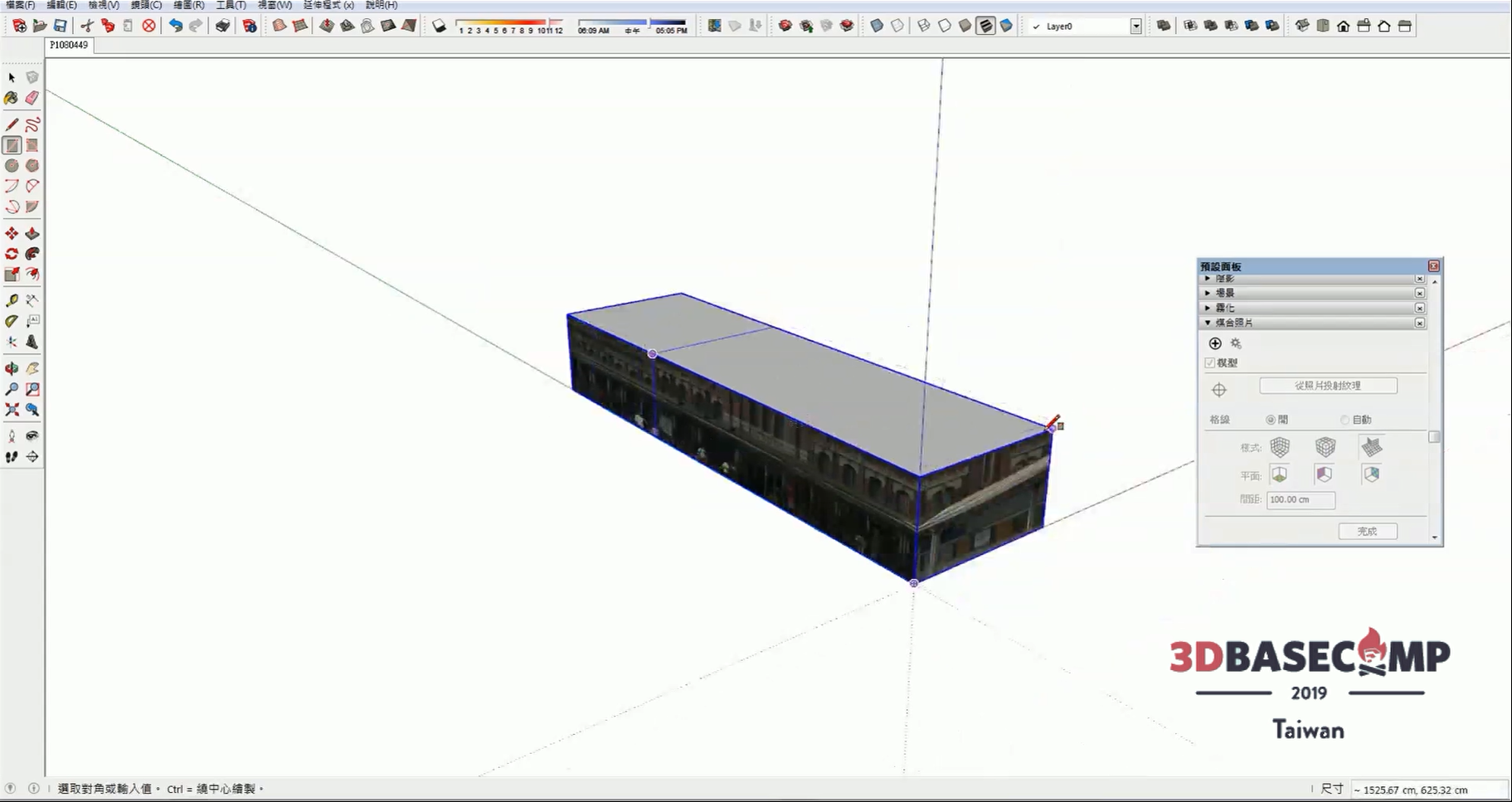Select the Paint Bucket tool
The width and height of the screenshot is (1512, 802).
12,98
